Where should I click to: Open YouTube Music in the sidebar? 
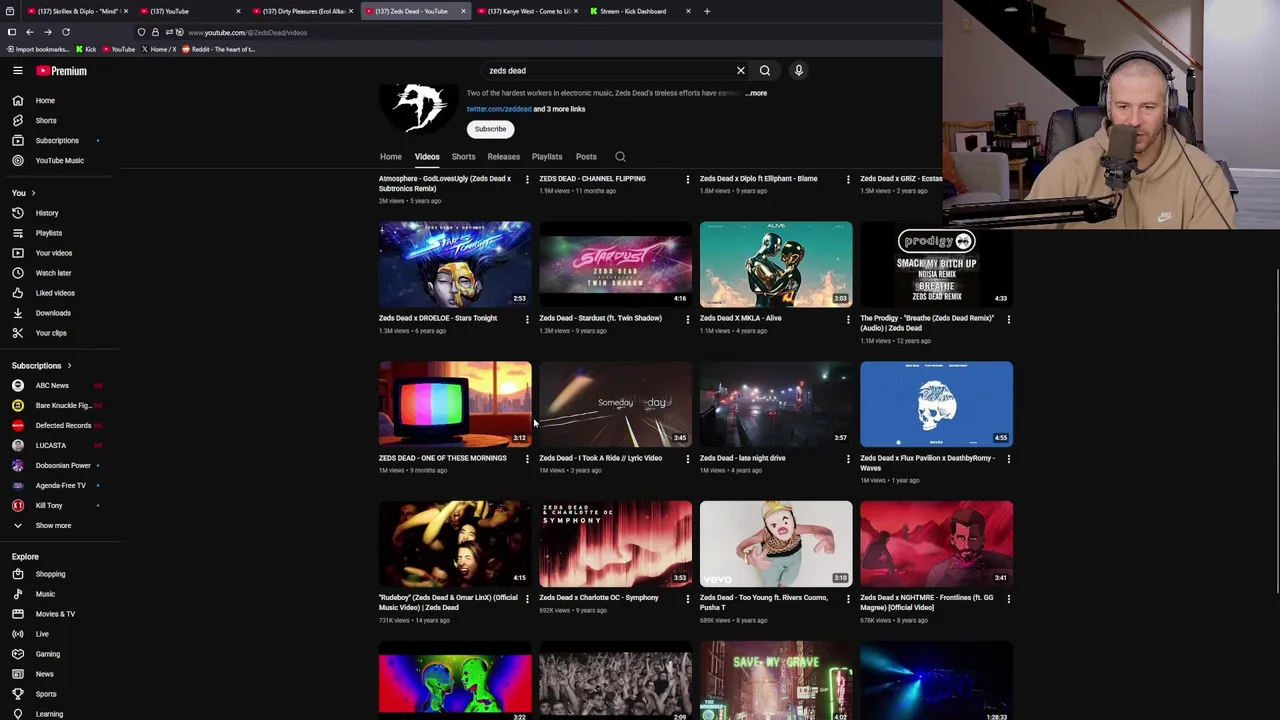point(60,160)
